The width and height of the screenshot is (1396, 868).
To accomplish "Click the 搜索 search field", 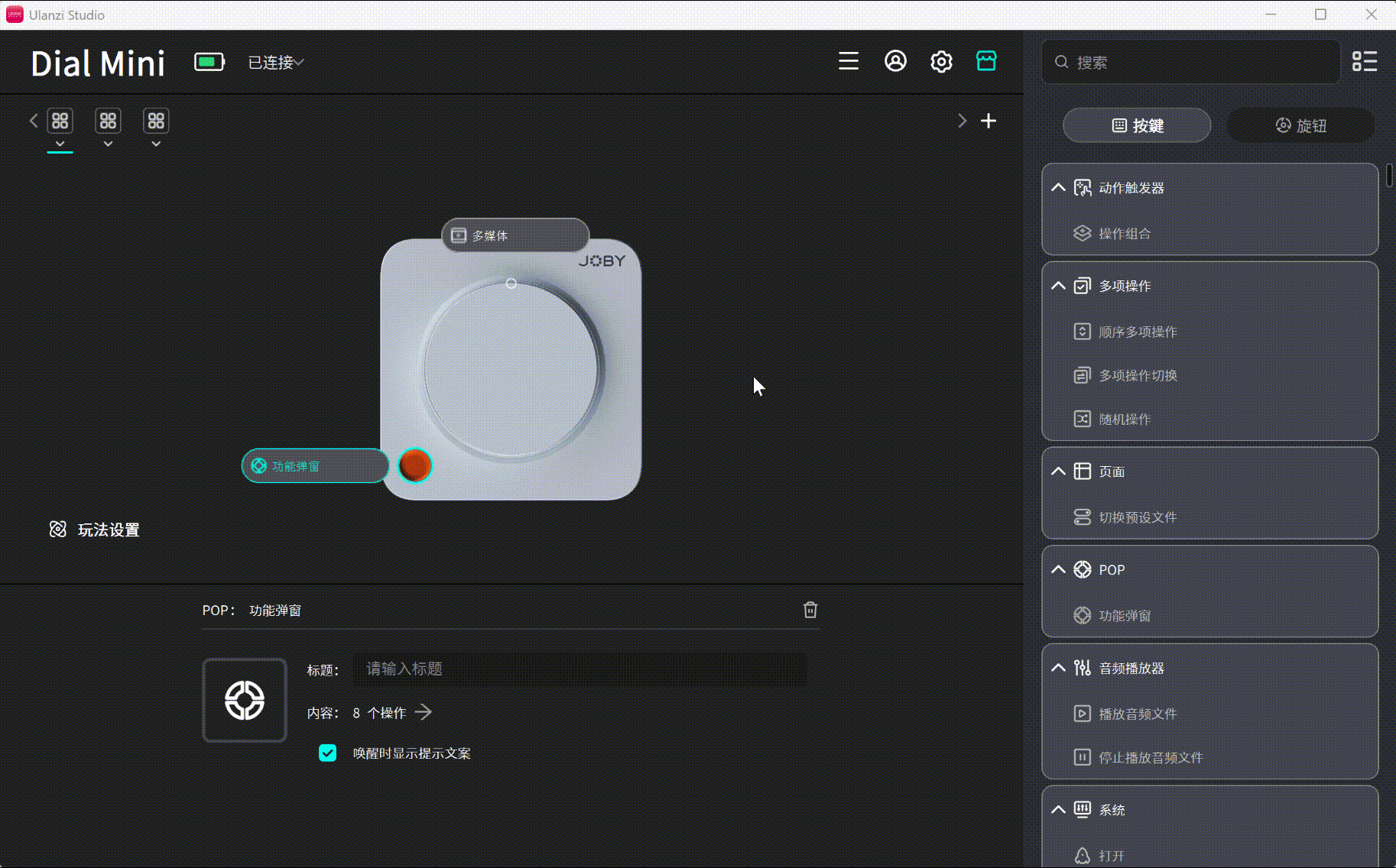I will point(1191,62).
